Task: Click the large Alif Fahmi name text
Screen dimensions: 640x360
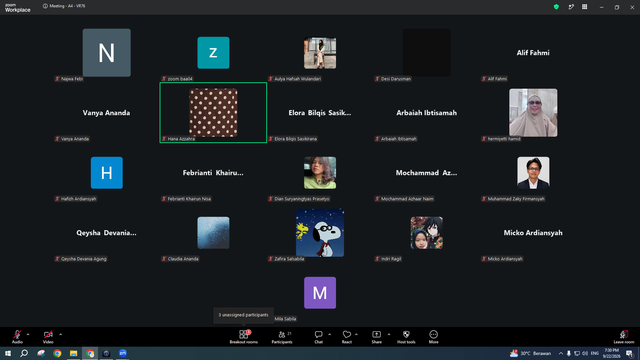Action: [x=533, y=53]
